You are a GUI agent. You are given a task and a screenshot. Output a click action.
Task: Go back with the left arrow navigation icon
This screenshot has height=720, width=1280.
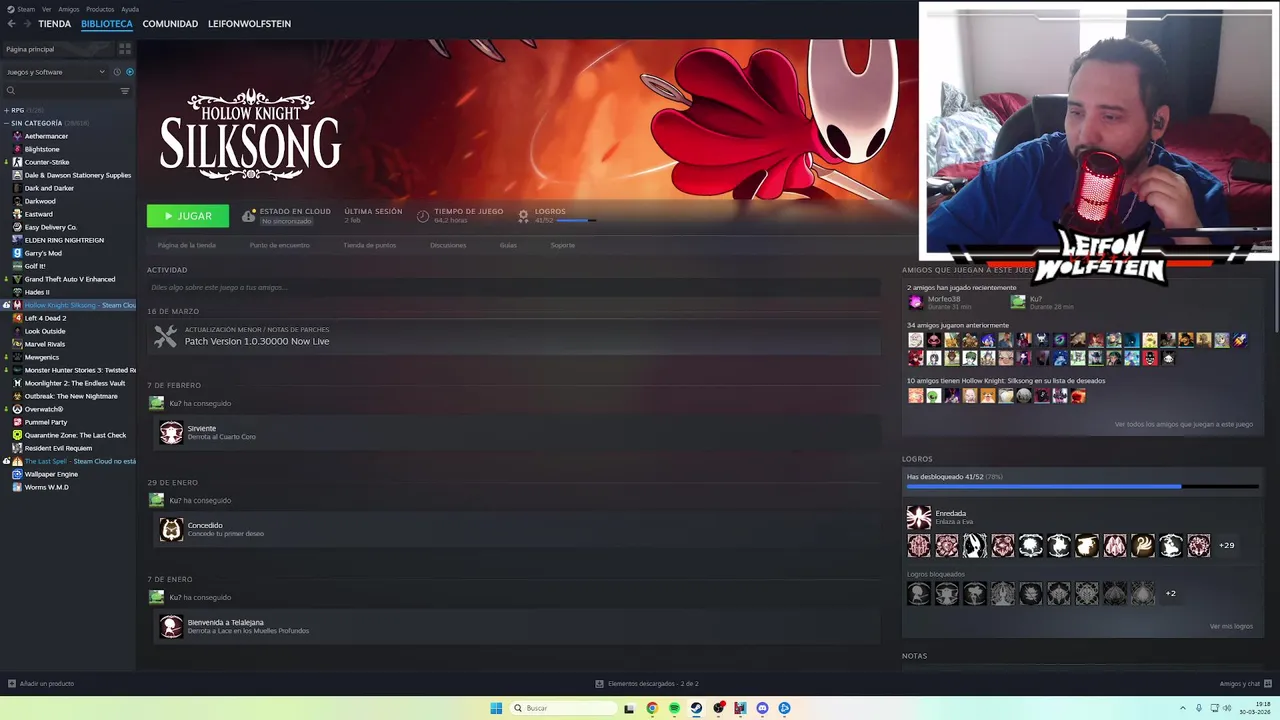click(12, 23)
